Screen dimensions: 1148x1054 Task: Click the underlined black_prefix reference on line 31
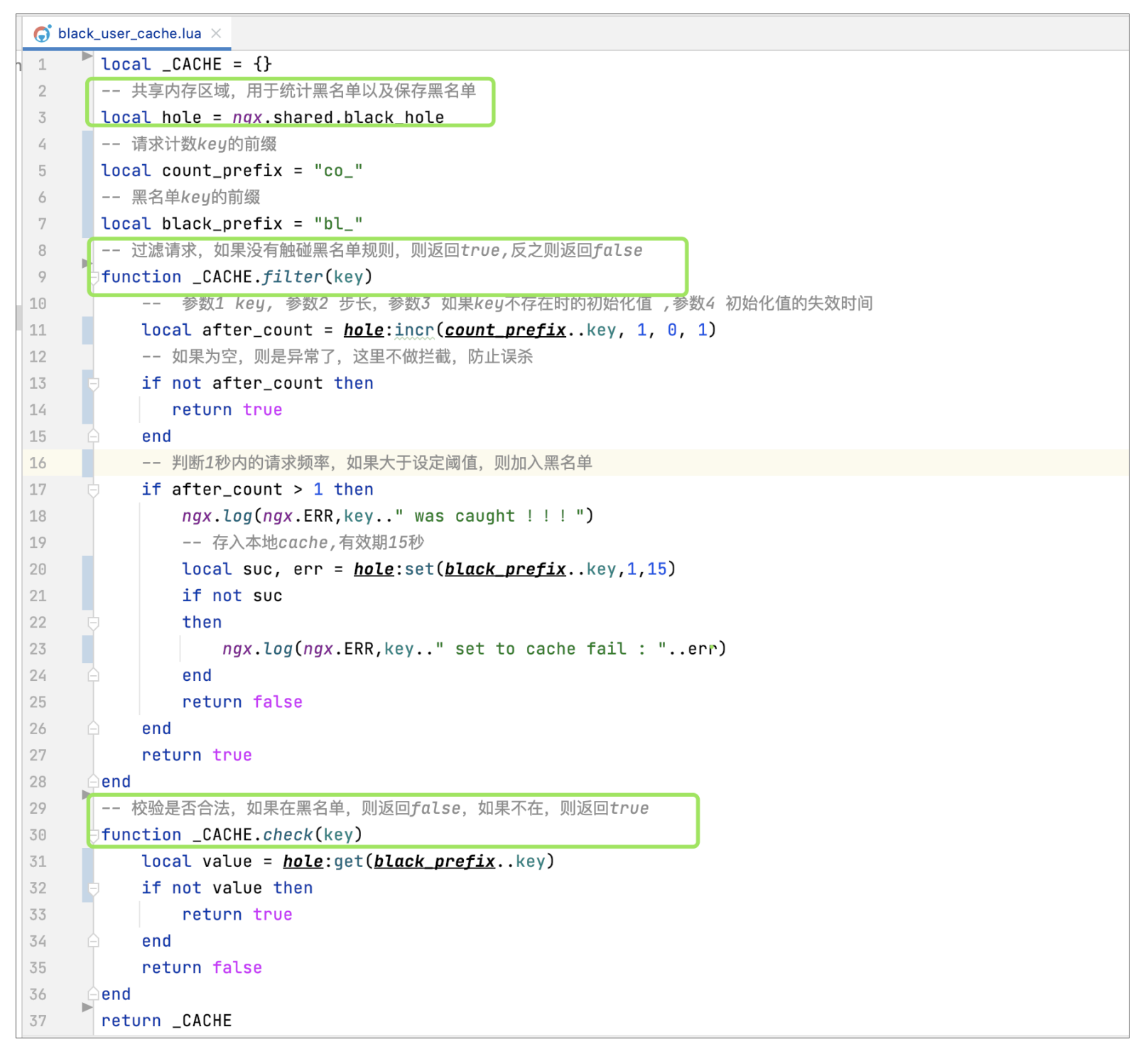pyautogui.click(x=434, y=861)
